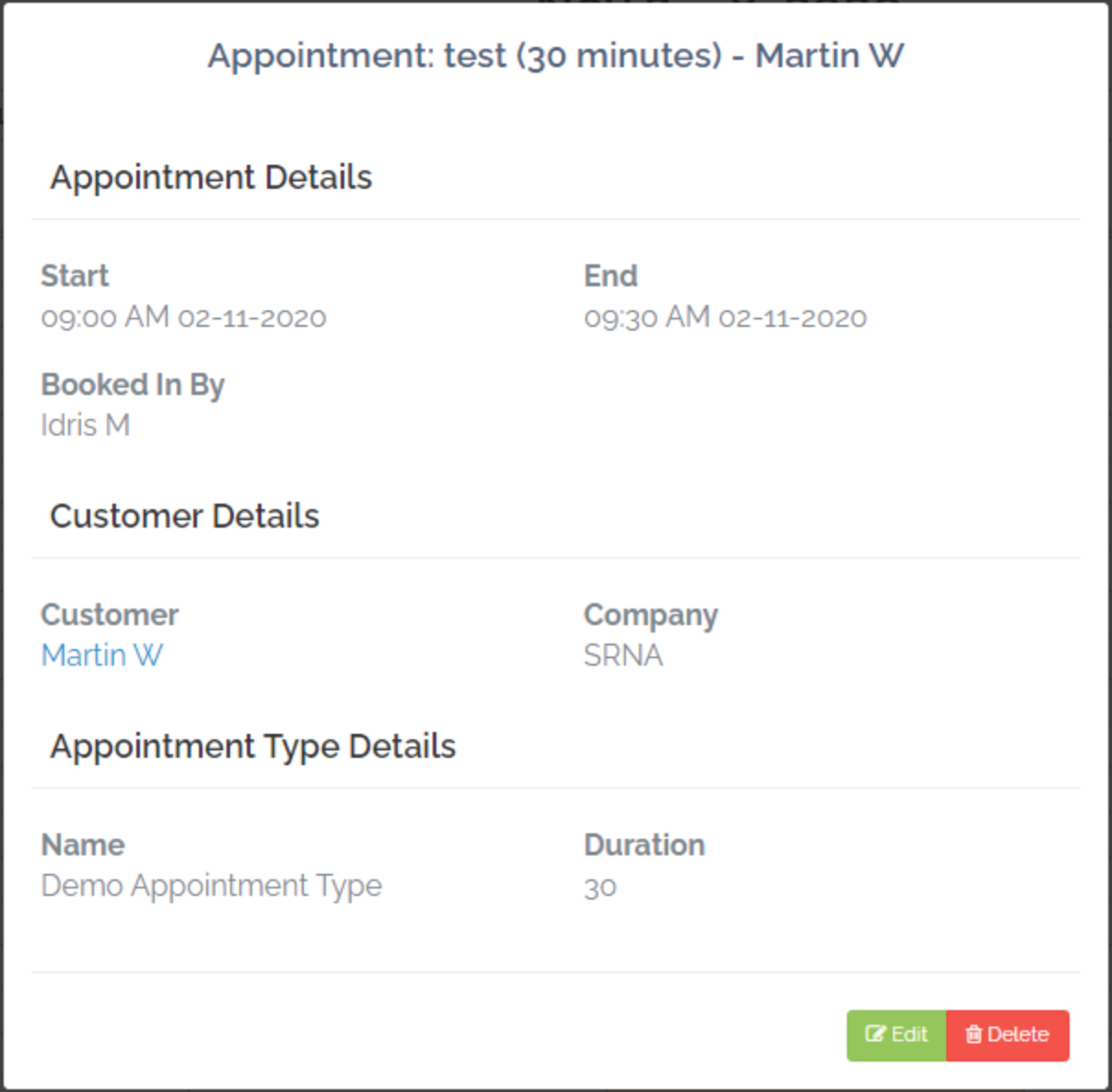Select the Idris M name text
The width and height of the screenshot is (1112, 1092).
[x=86, y=425]
